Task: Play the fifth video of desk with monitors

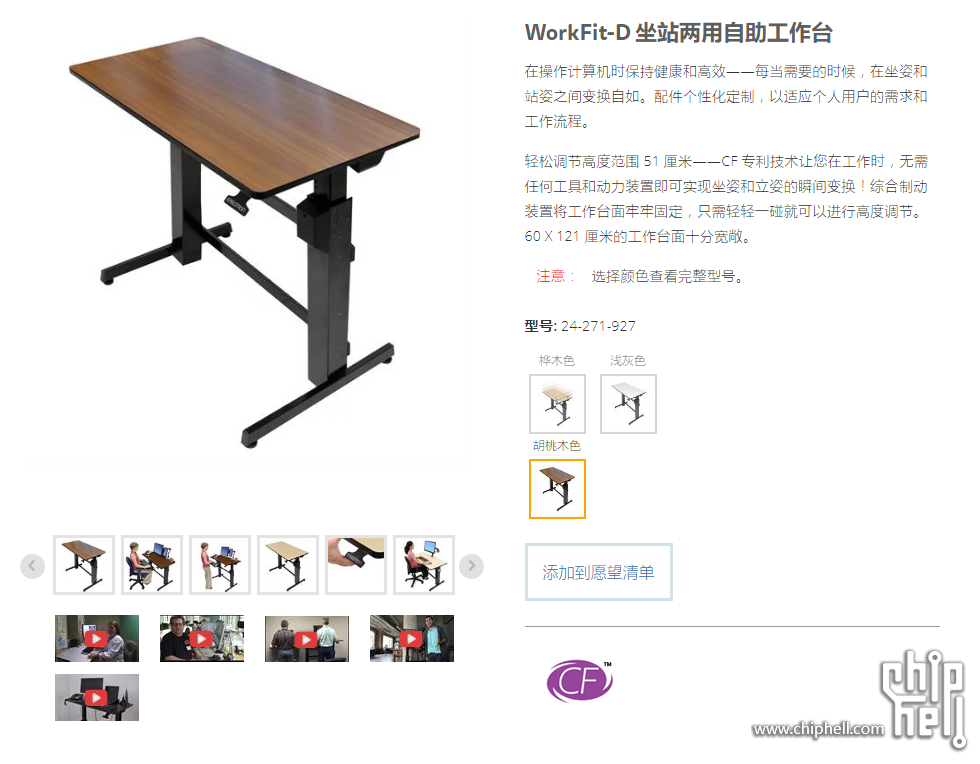Action: [x=97, y=697]
